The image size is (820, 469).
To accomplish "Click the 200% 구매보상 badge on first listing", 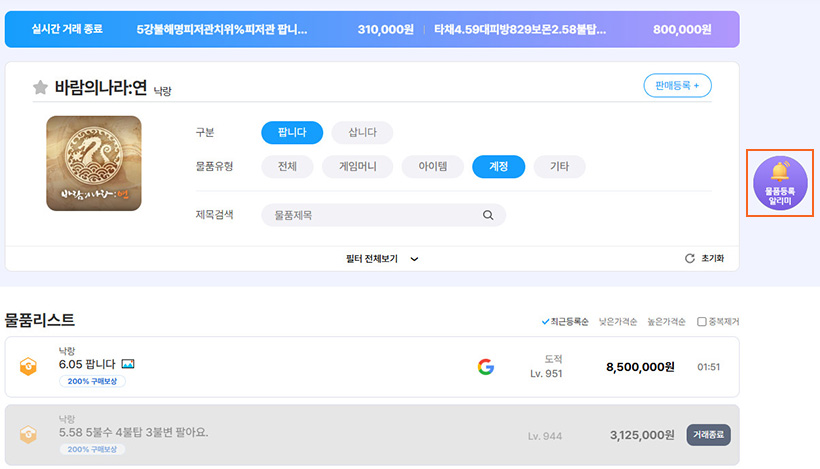I will (x=92, y=382).
